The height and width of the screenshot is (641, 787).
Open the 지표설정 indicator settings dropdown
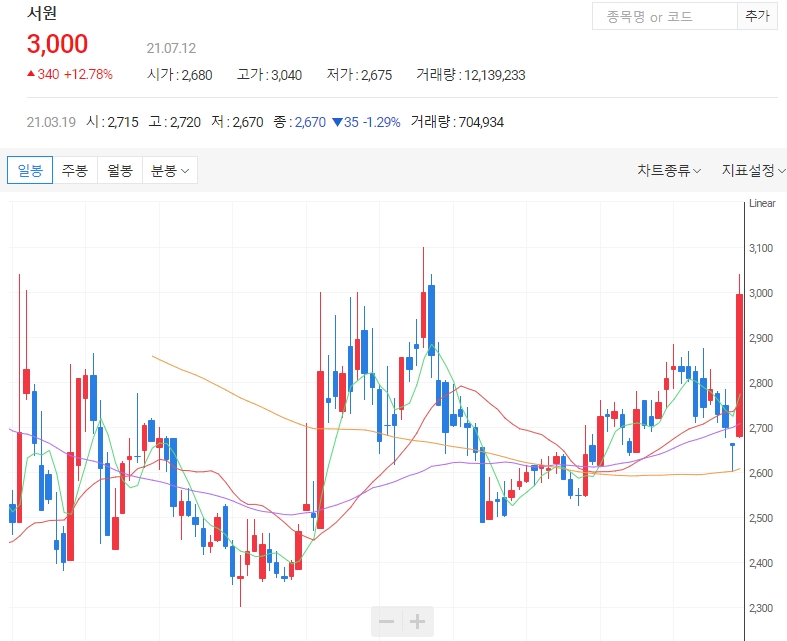pos(753,170)
